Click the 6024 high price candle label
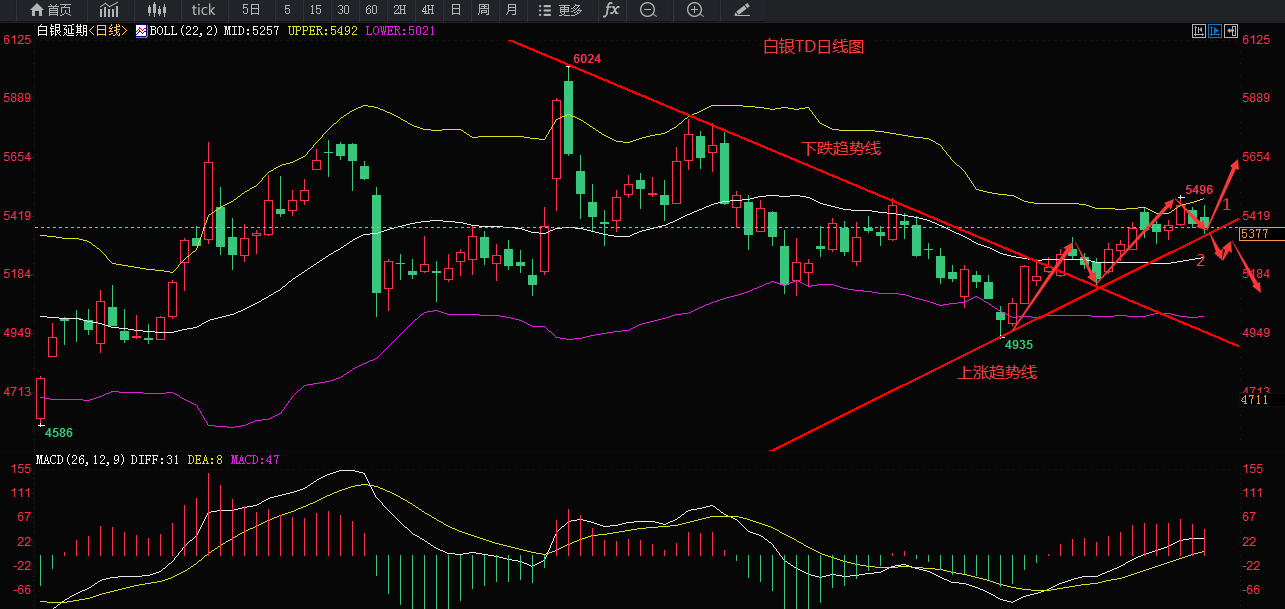 coord(587,59)
